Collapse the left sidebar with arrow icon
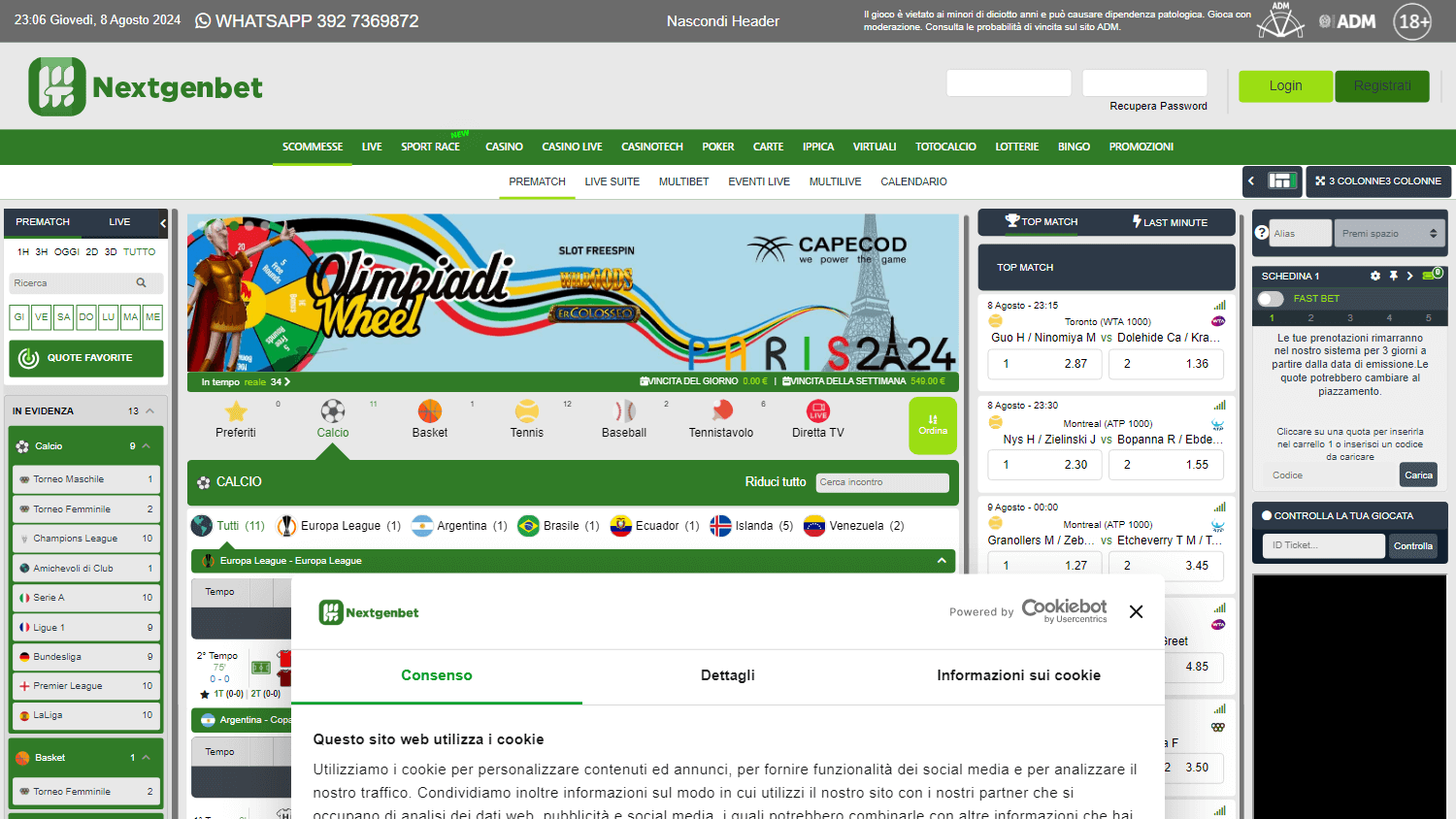This screenshot has height=819, width=1456. [163, 223]
